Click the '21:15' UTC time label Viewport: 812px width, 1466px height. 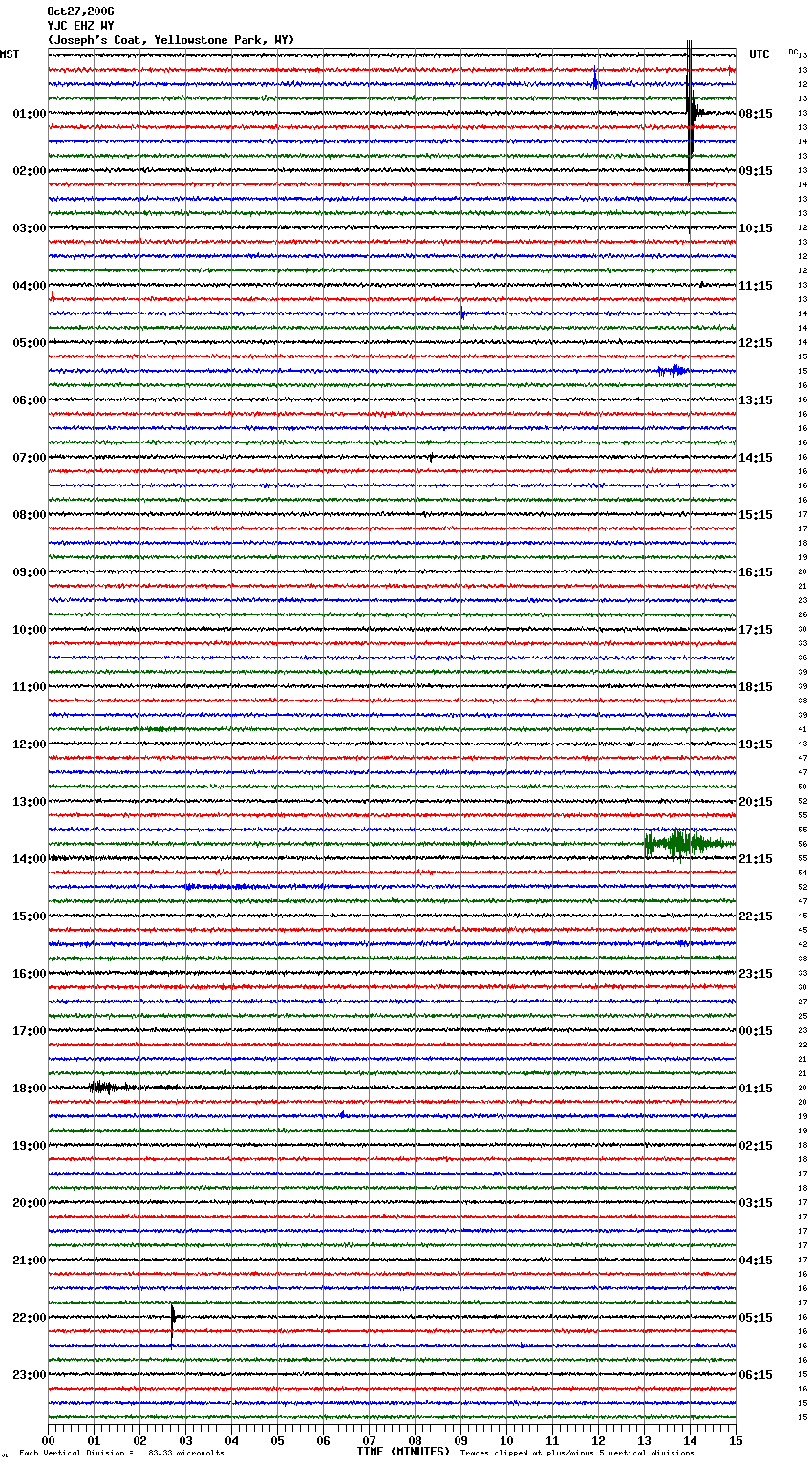pos(756,859)
